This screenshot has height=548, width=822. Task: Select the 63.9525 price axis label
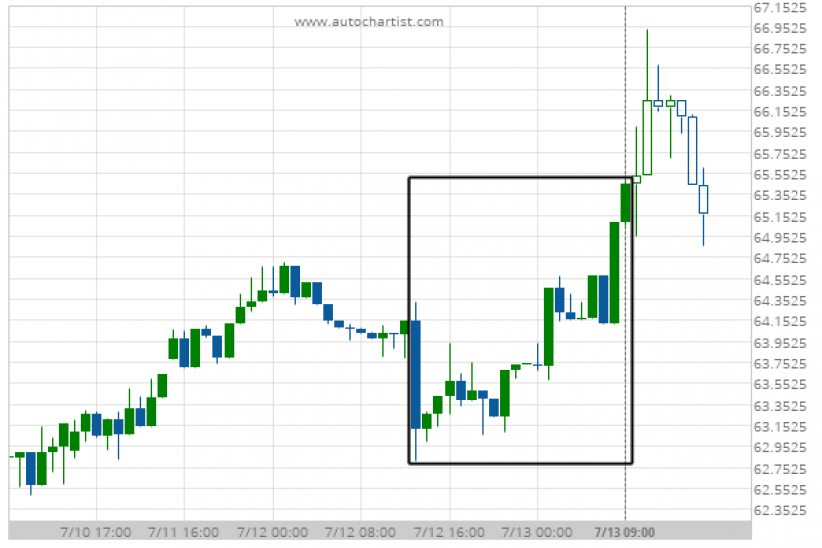(x=780, y=342)
